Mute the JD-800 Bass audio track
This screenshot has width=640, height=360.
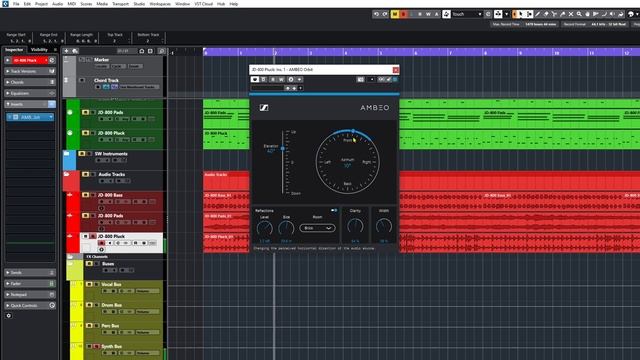85,195
